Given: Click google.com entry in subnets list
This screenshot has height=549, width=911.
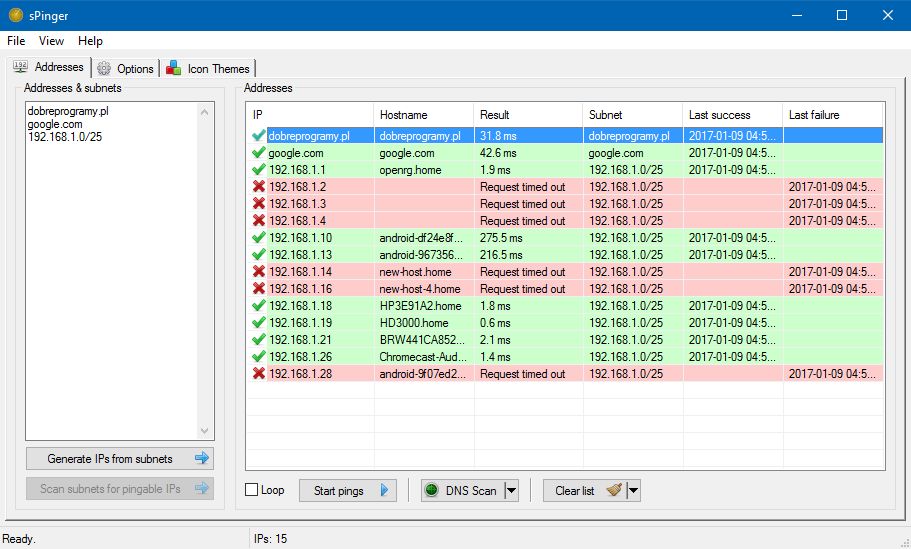Looking at the screenshot, I should point(55,124).
